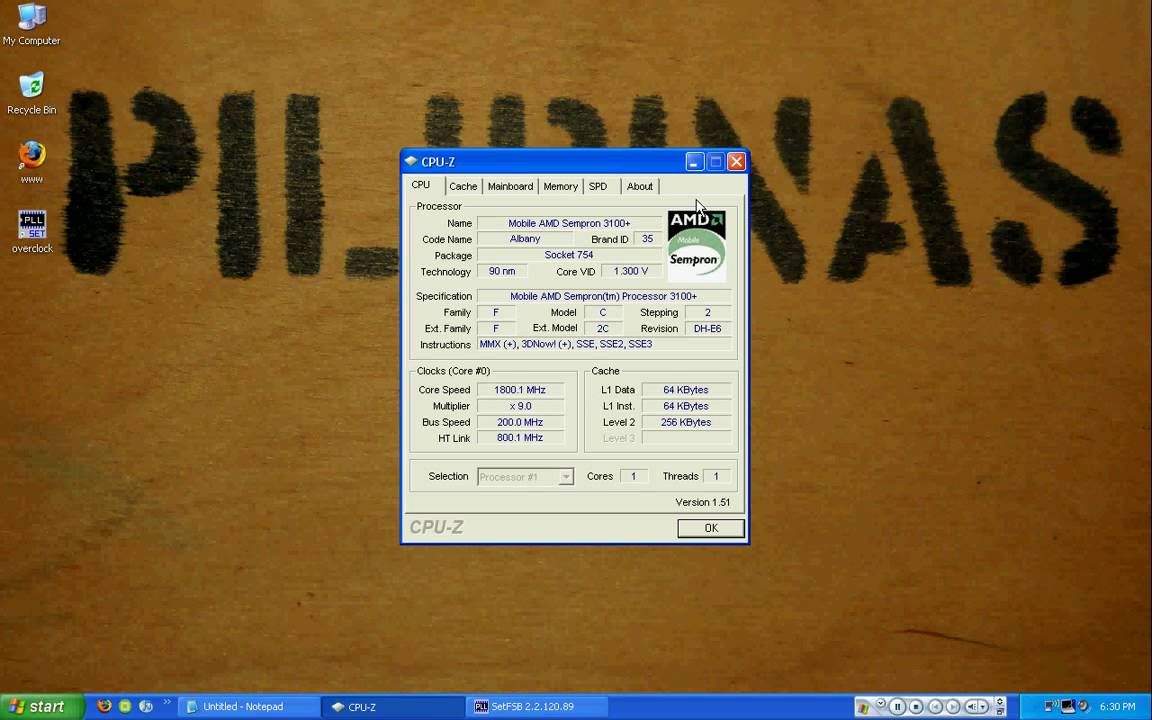1152x720 pixels.
Task: Click the Stepping value 2
Action: click(x=708, y=312)
